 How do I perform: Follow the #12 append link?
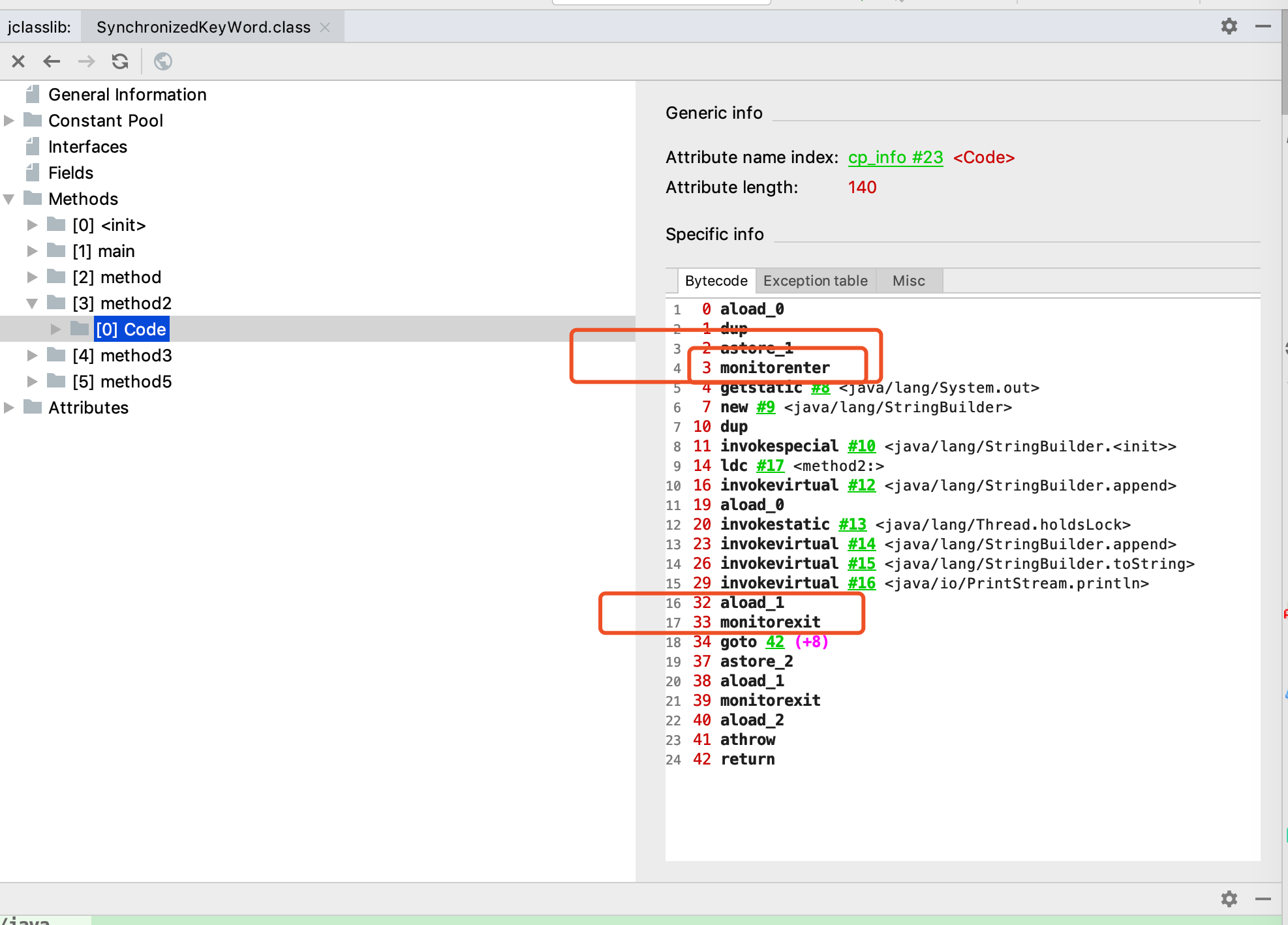(861, 485)
